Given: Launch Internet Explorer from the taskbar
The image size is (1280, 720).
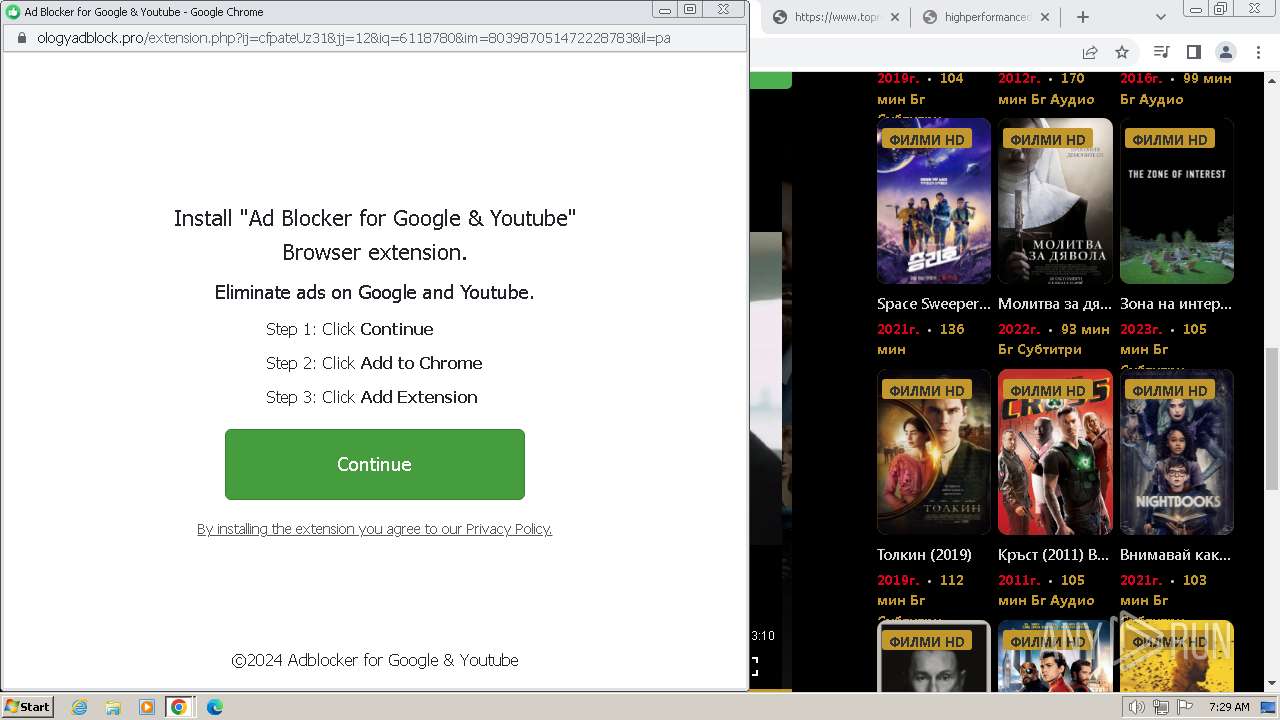Looking at the screenshot, I should pos(79,707).
